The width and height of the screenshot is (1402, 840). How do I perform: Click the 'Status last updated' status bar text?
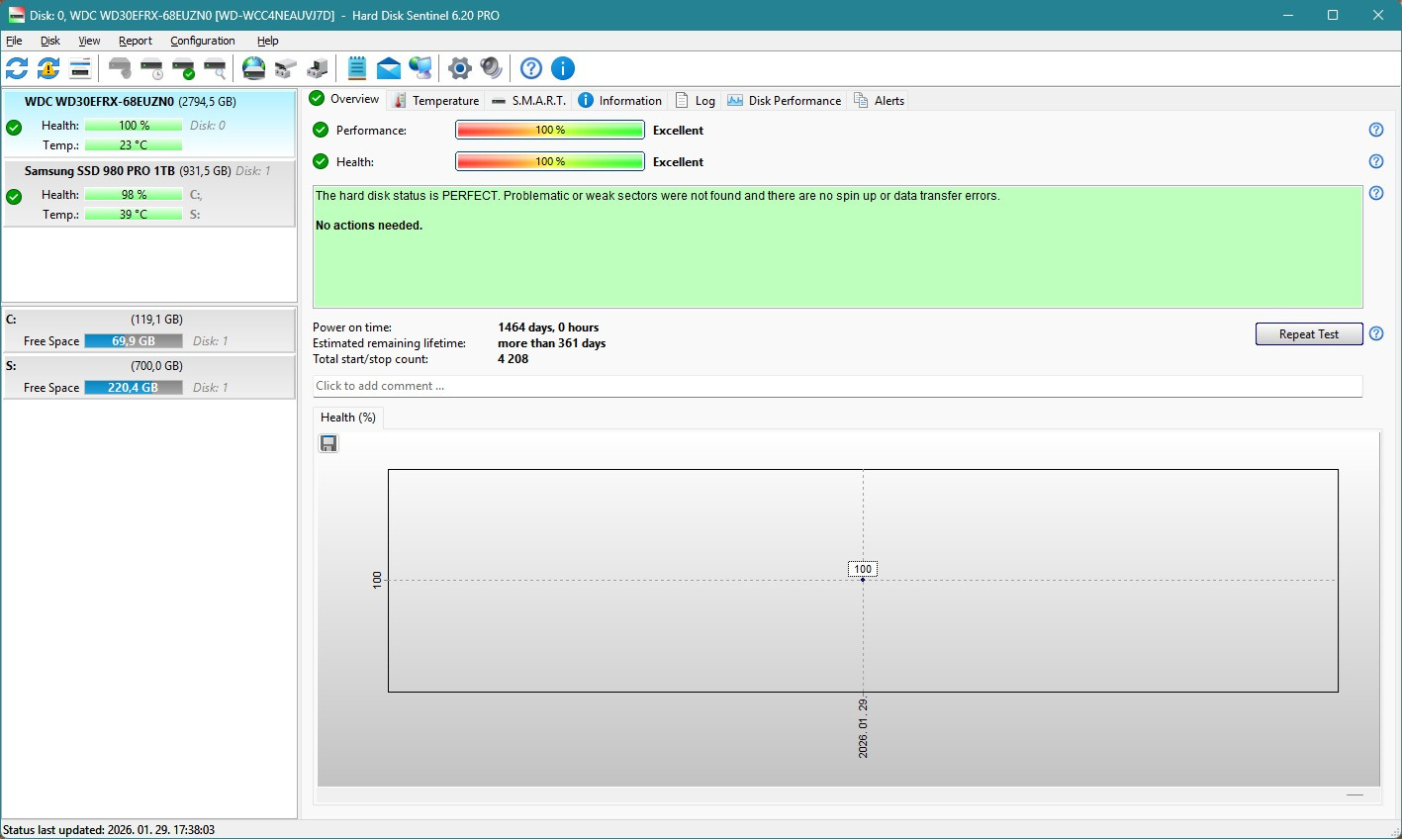pyautogui.click(x=109, y=830)
